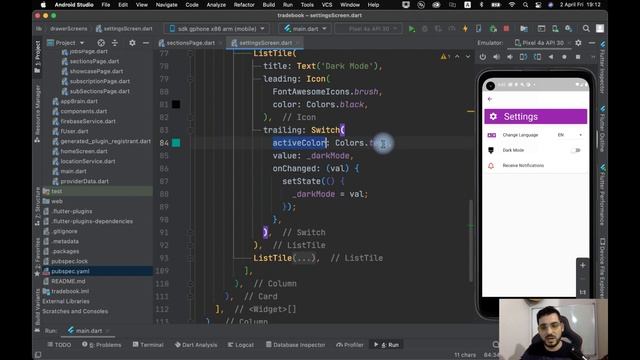Expand the folded ListTile(...) code

pos(304,258)
